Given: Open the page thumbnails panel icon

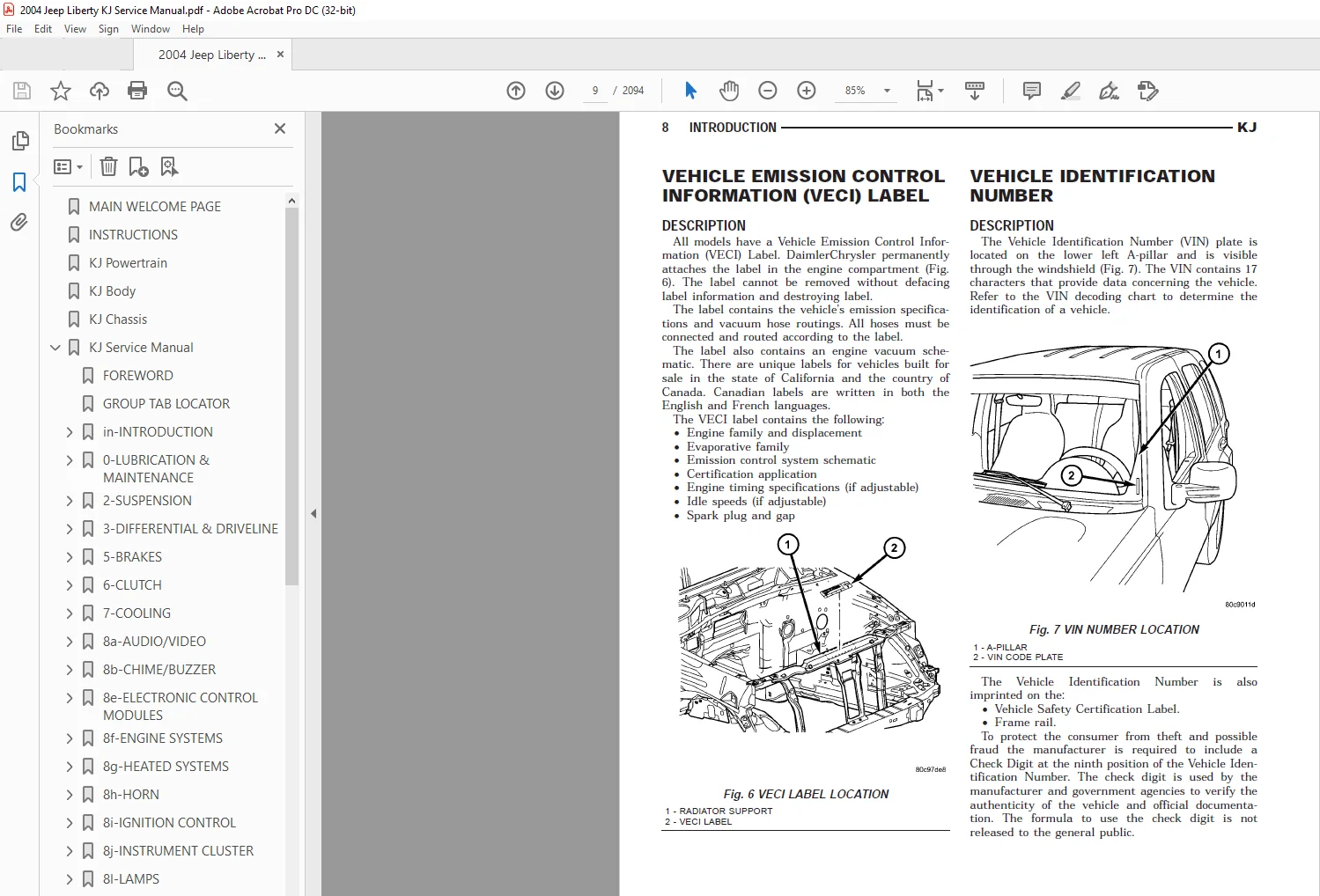Looking at the screenshot, I should 19,141.
